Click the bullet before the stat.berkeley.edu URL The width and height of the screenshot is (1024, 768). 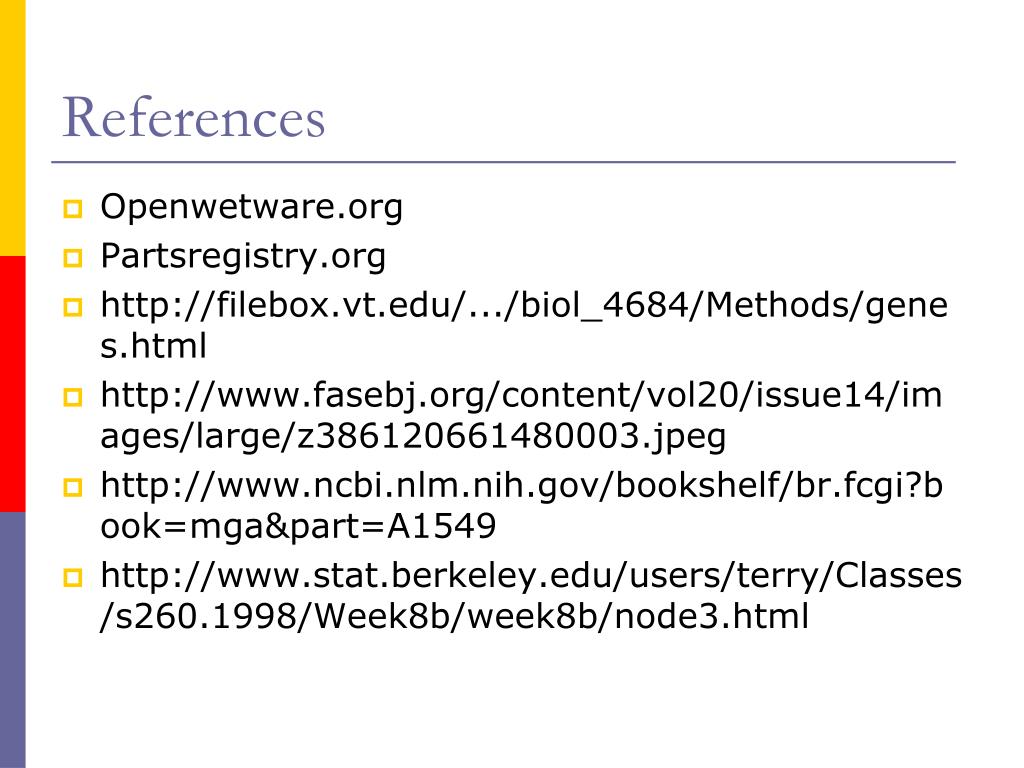point(72,579)
